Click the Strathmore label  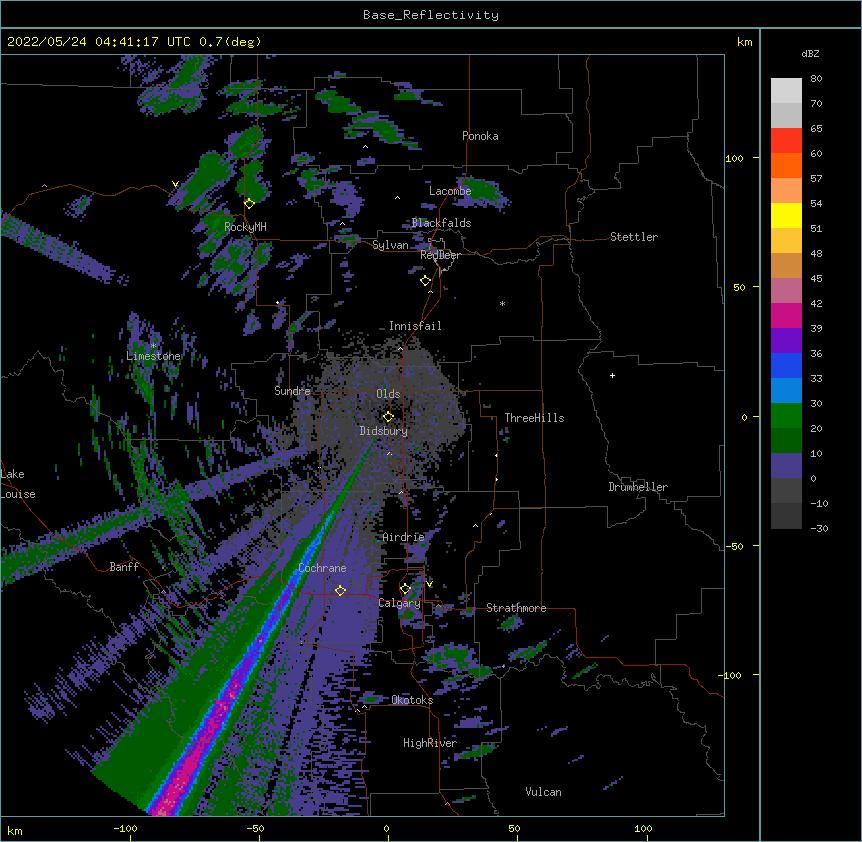[516, 608]
